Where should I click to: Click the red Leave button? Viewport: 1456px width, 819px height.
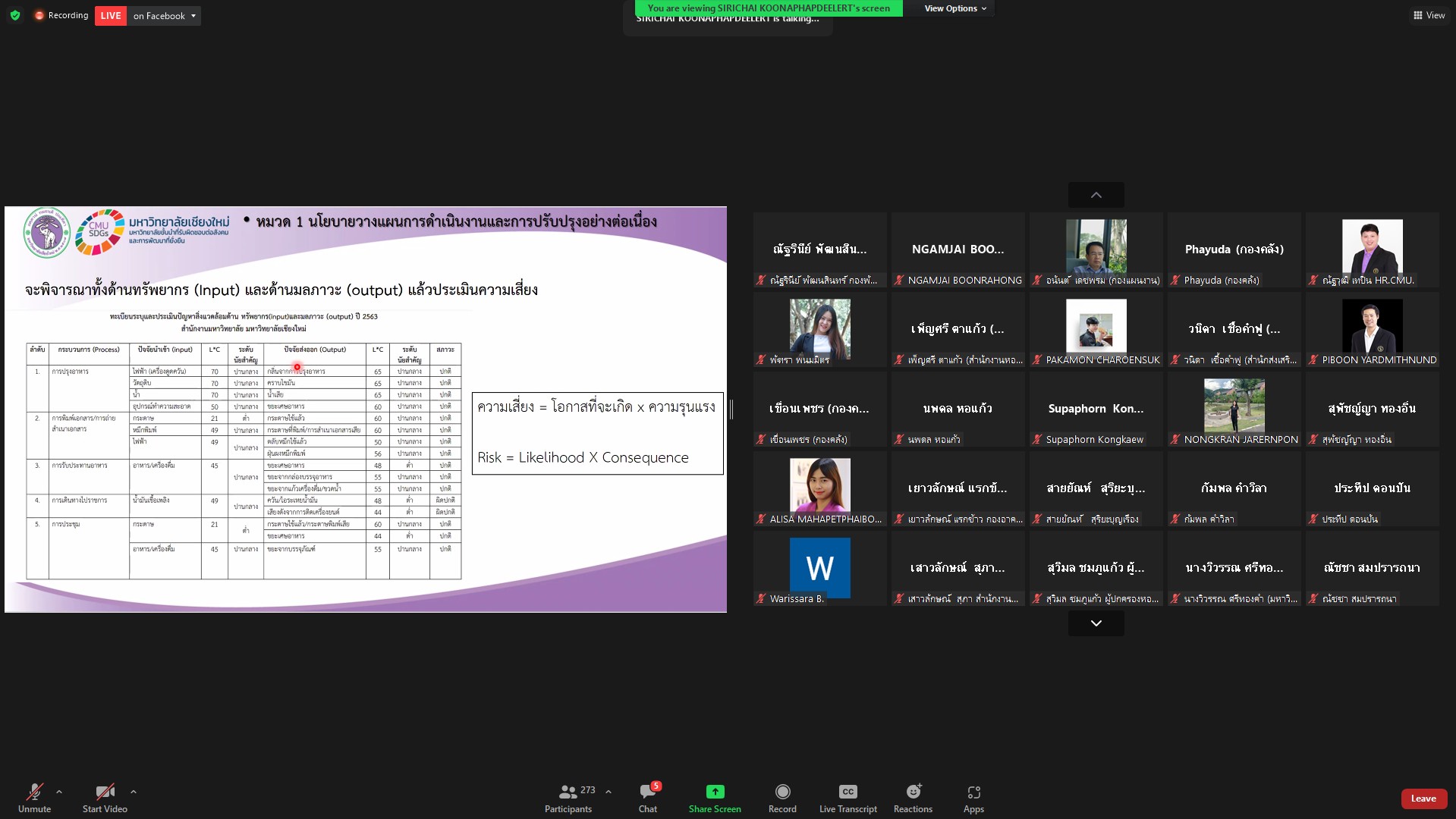tap(1423, 799)
